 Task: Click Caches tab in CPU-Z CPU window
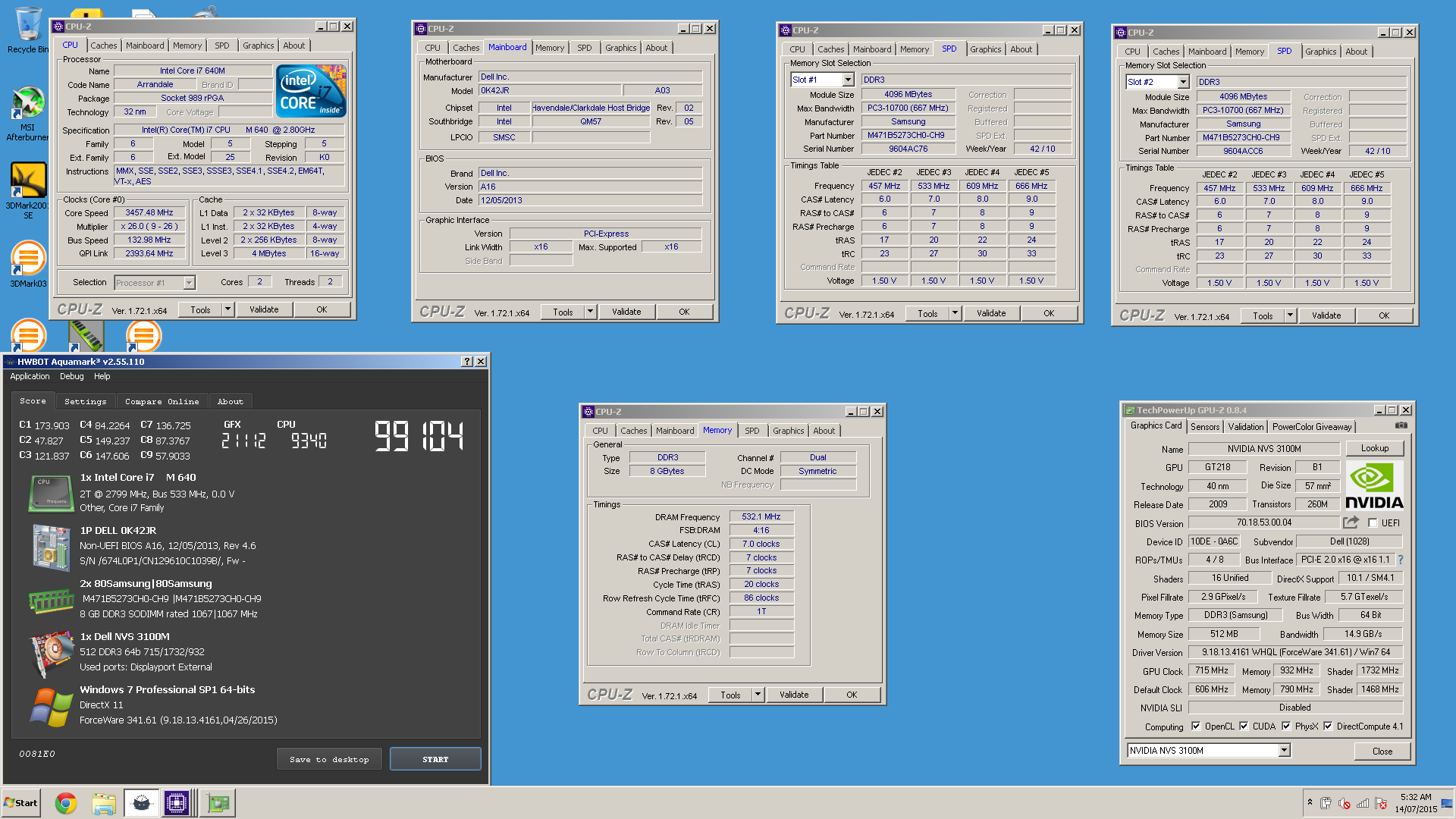coord(104,45)
